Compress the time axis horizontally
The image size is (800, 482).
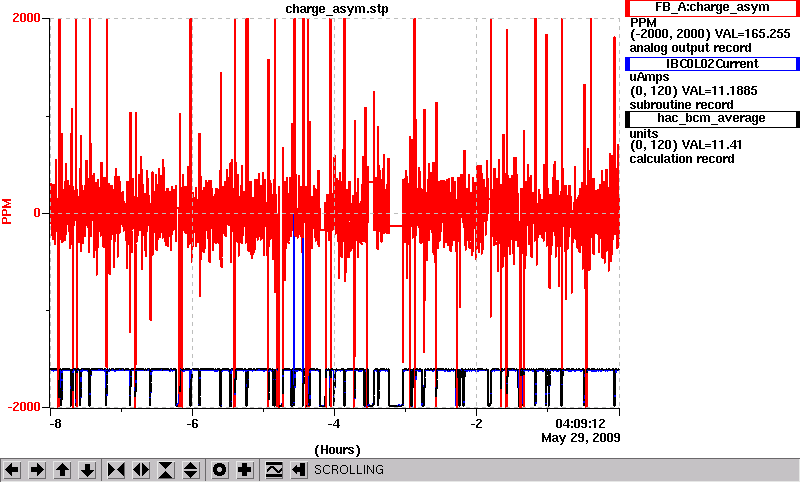pyautogui.click(x=116, y=470)
